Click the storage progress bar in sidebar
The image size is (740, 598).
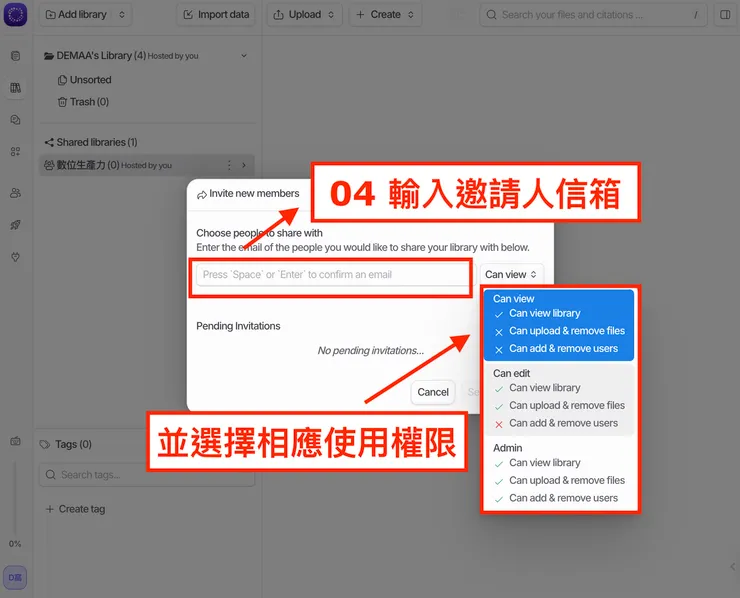pyautogui.click(x=15, y=498)
